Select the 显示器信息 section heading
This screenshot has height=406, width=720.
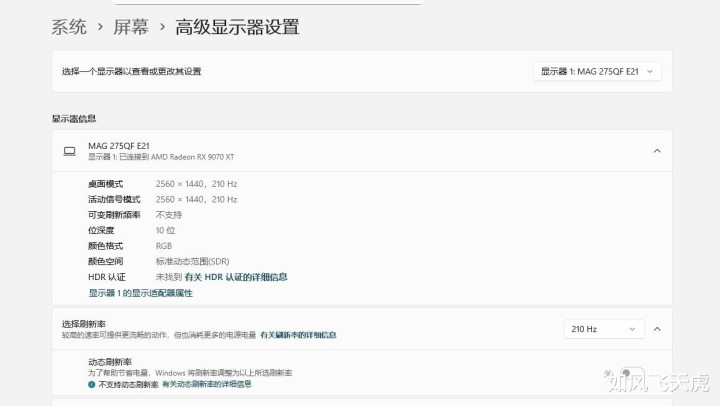(73, 118)
